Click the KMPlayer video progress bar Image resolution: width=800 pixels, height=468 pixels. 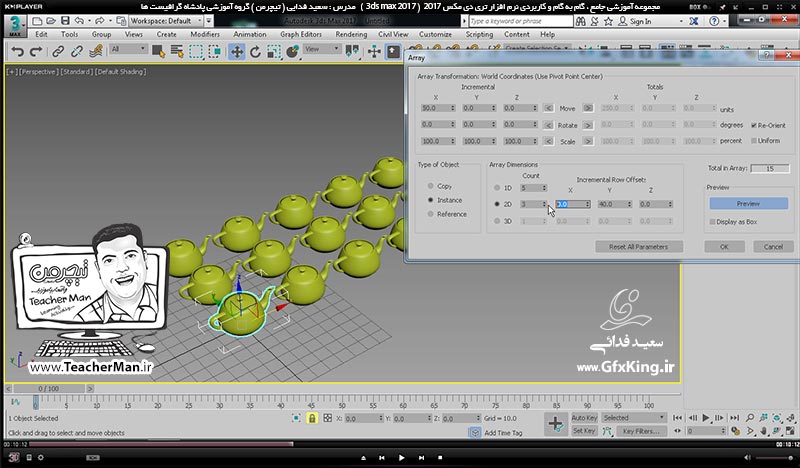(400, 444)
